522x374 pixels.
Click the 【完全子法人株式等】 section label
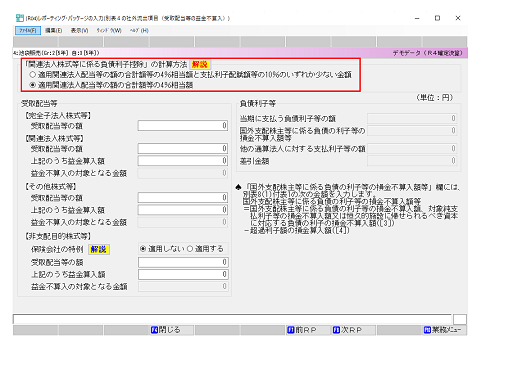[58, 116]
